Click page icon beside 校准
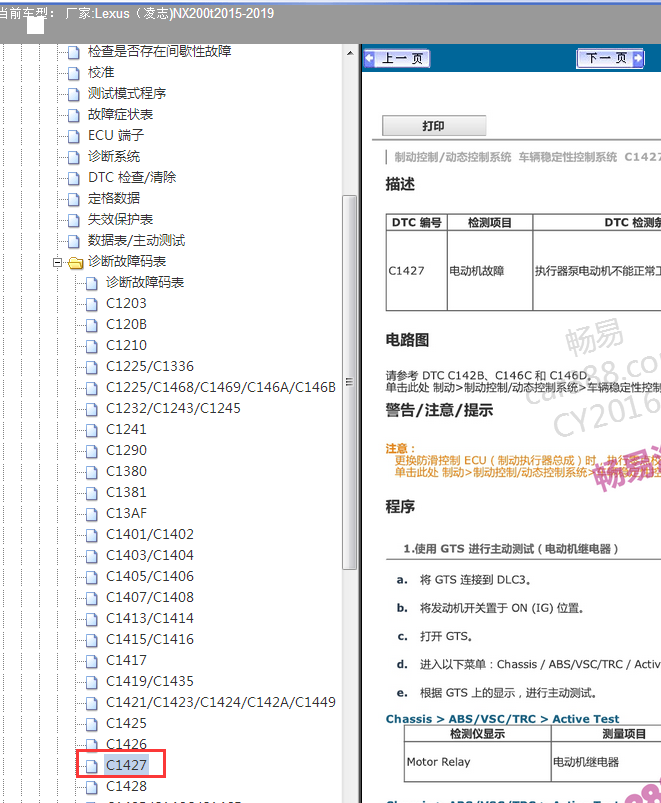 pos(74,73)
